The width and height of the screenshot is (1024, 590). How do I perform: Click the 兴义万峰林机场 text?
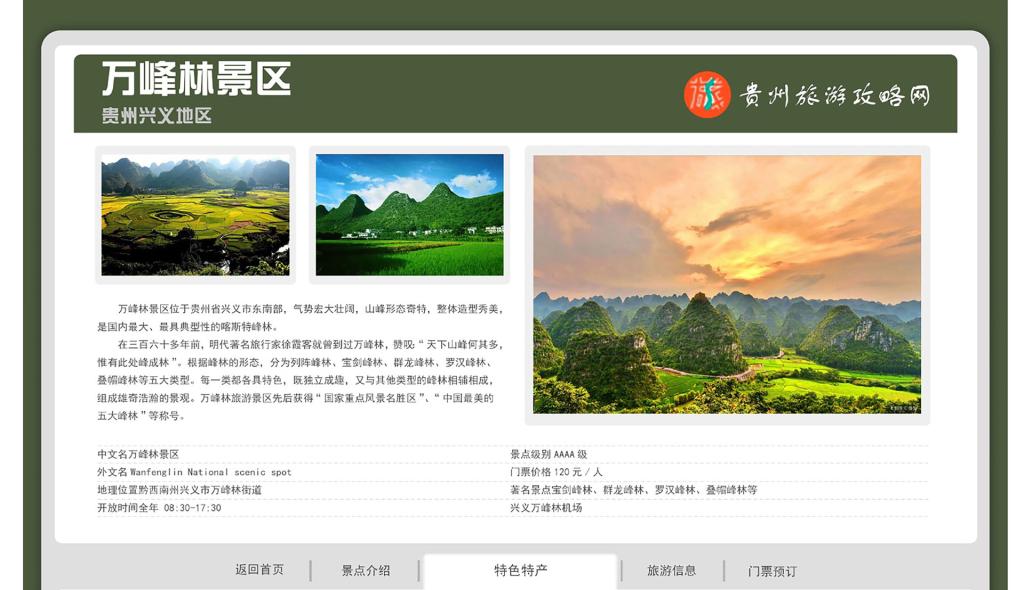coord(546,508)
